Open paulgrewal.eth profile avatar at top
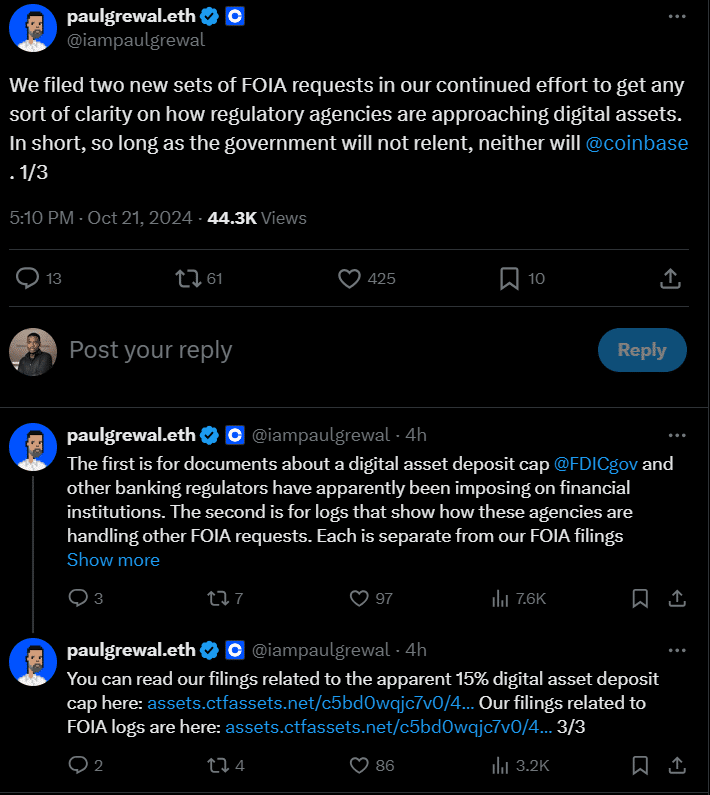 point(33,27)
